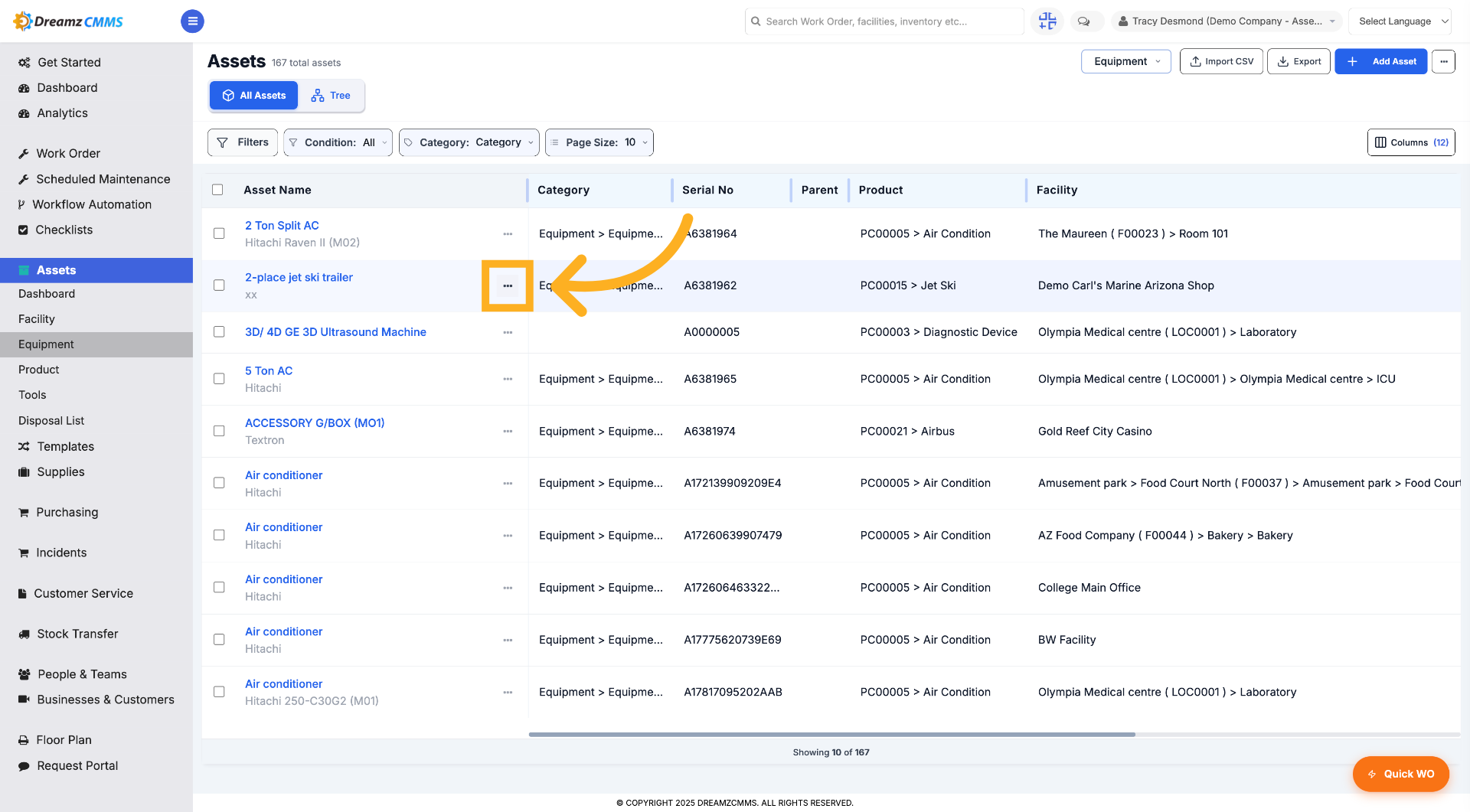Click the People & Teams icon
The height and width of the screenshot is (812, 1470).
pyautogui.click(x=24, y=674)
